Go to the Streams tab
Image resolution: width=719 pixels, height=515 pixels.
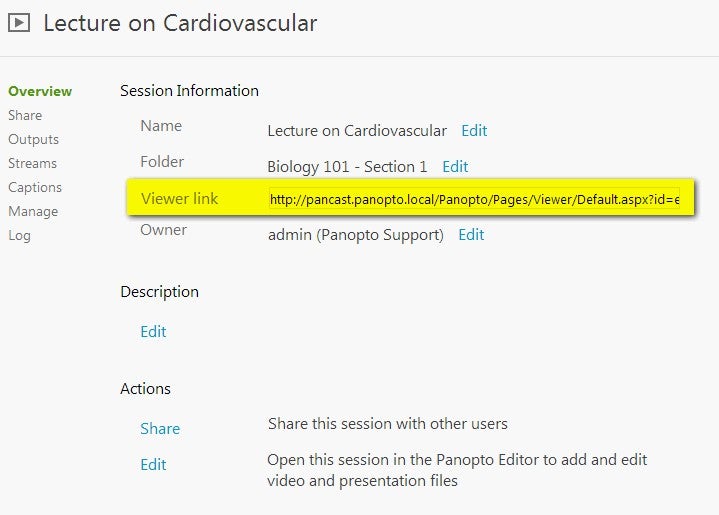coord(33,163)
